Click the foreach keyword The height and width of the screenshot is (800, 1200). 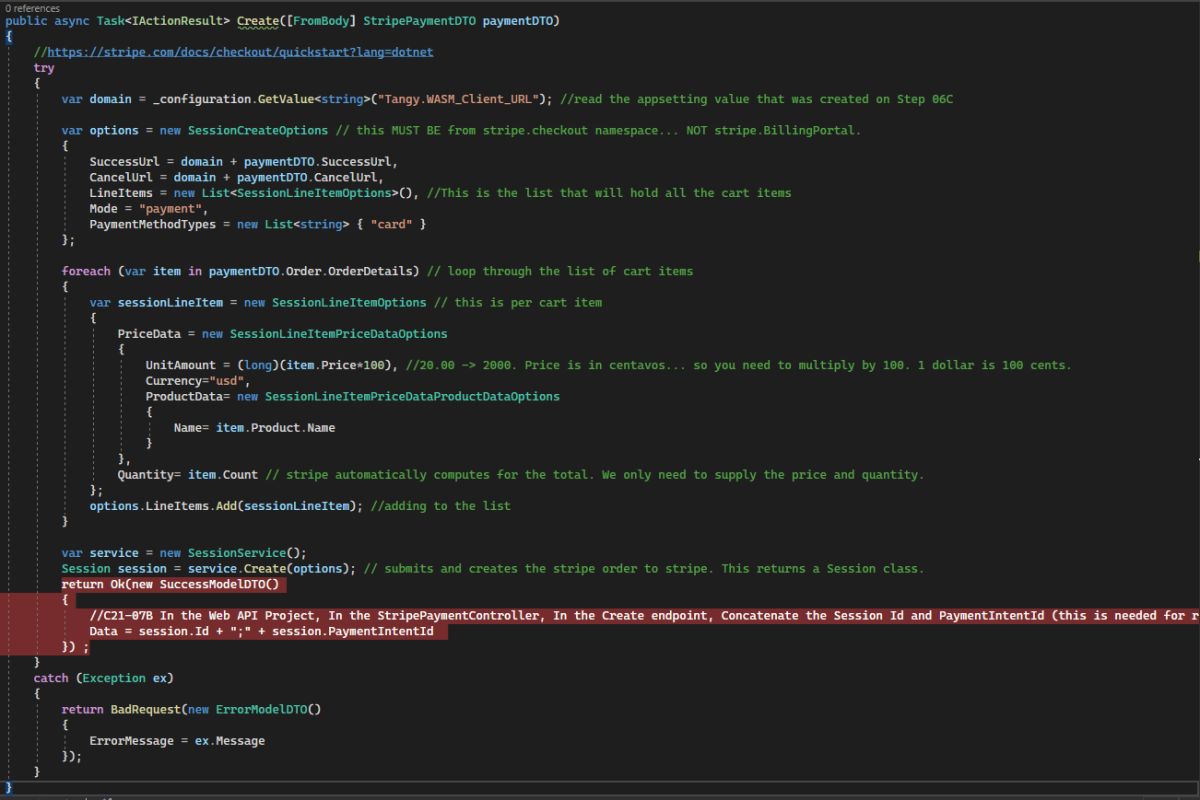[86, 270]
